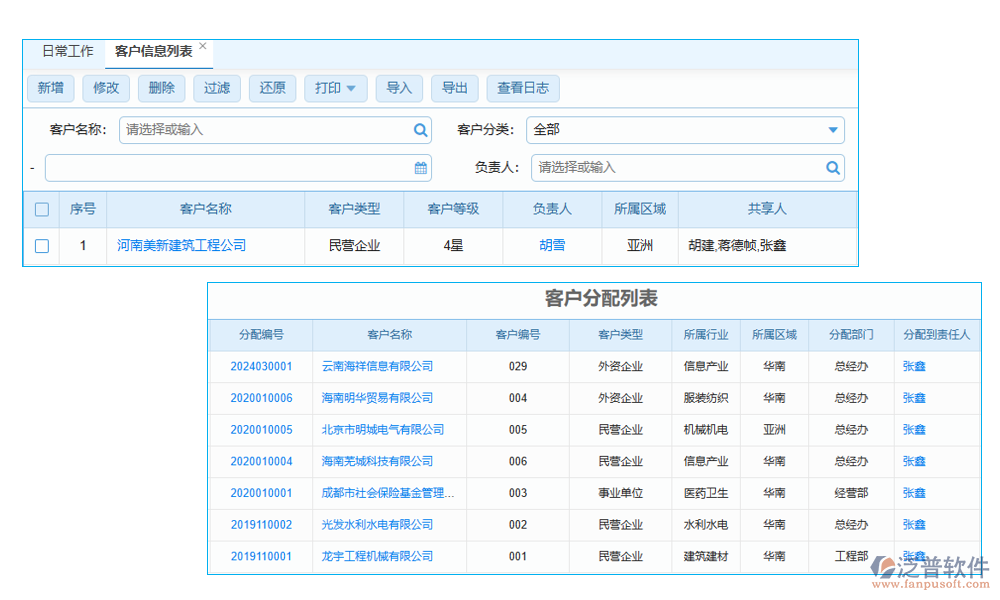Click the search icon beside 客户名称 field
1000x600 pixels.
click(x=421, y=130)
